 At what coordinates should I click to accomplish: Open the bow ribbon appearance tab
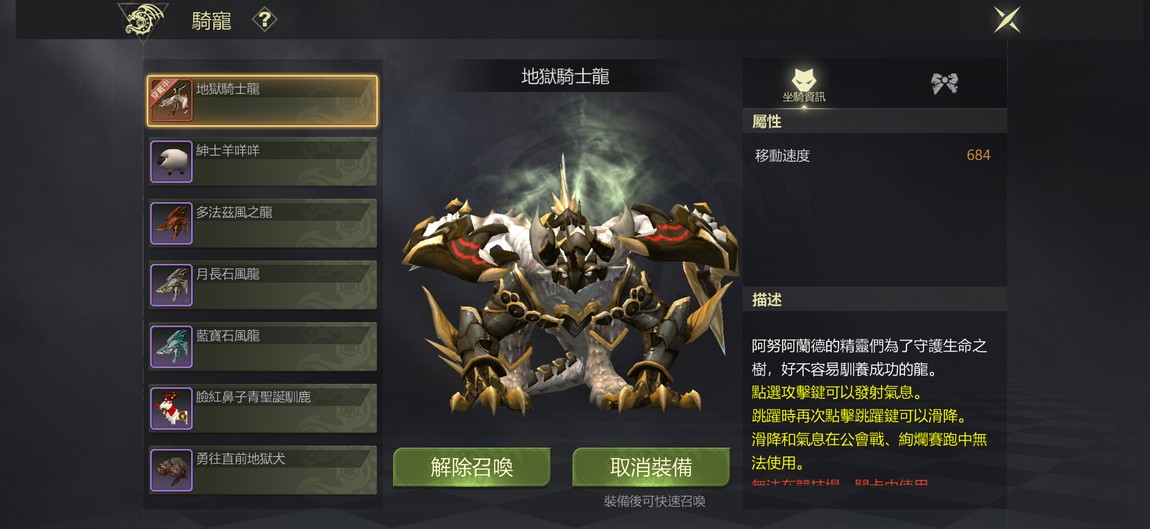pyautogui.click(x=945, y=83)
